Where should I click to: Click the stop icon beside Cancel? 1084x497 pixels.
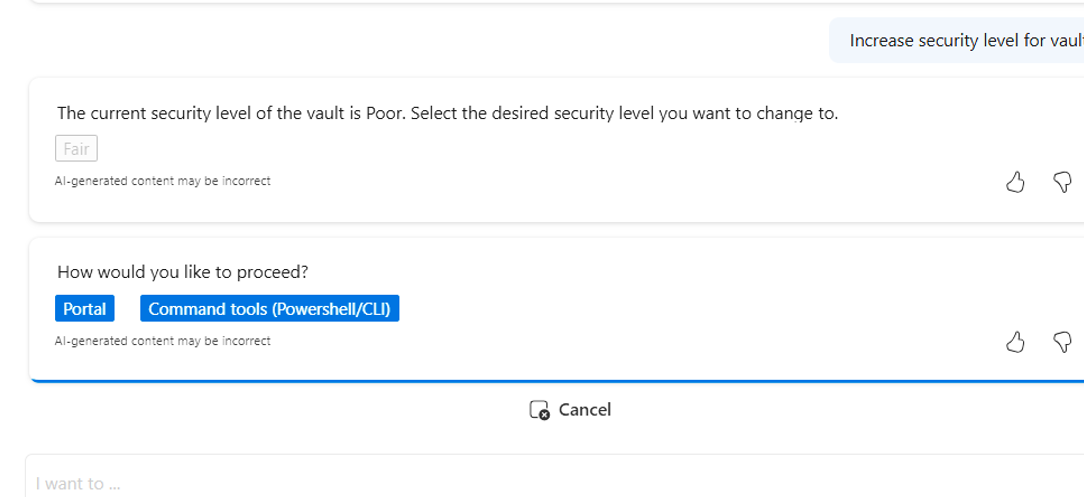pos(539,410)
